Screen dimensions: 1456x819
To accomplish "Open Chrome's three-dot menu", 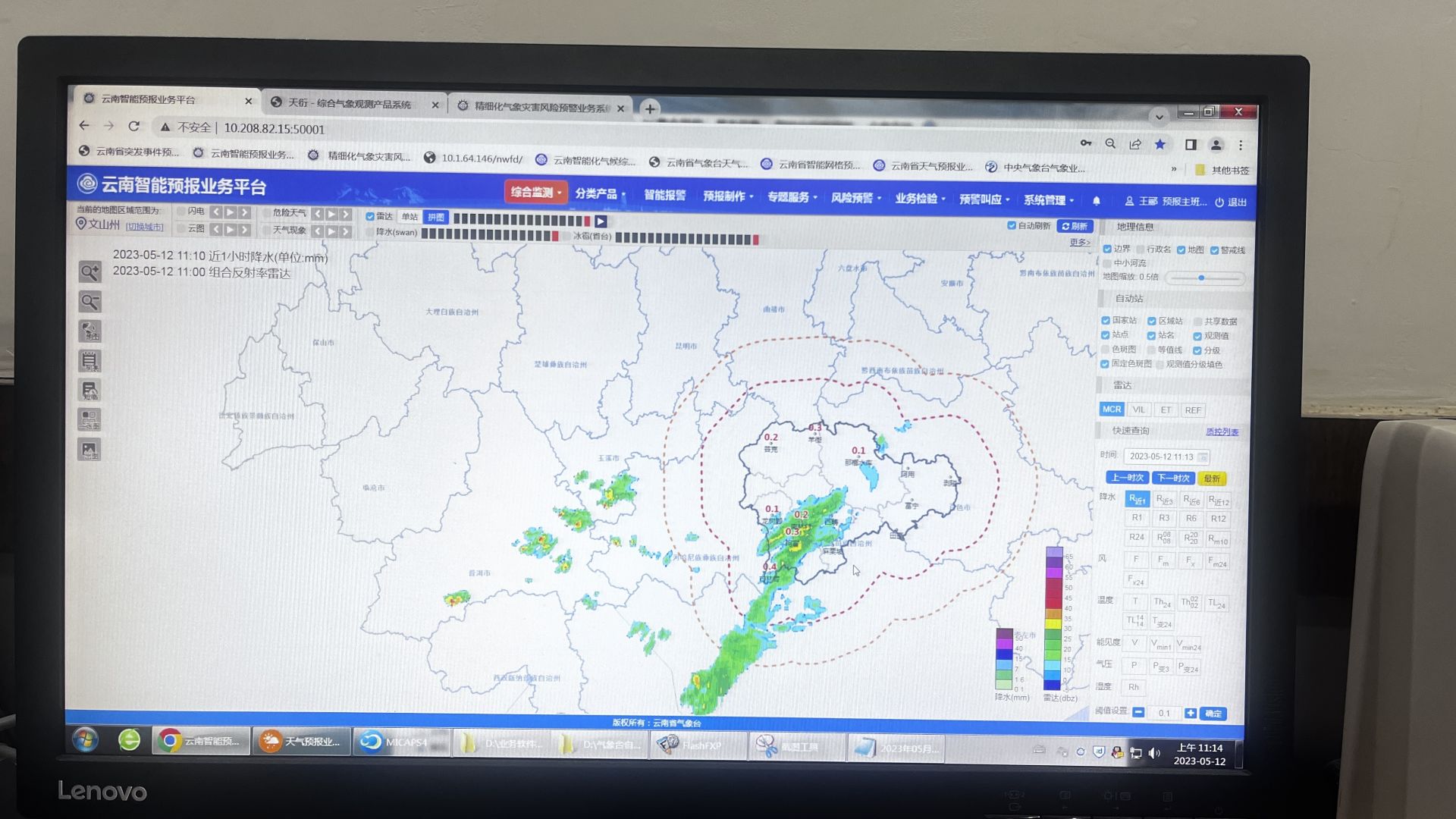I will (1241, 145).
